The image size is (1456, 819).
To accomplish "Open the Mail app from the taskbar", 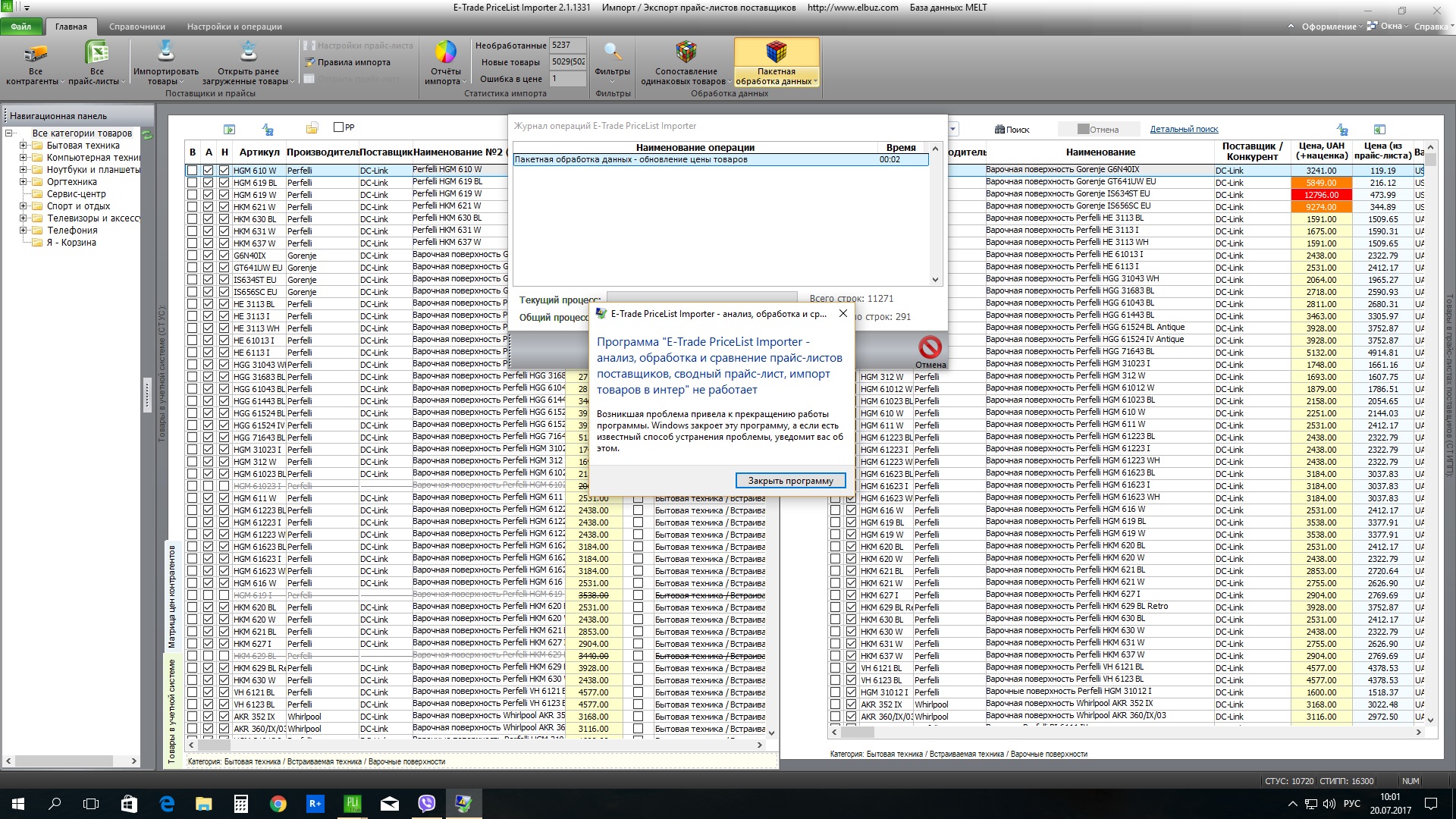I will [x=389, y=804].
